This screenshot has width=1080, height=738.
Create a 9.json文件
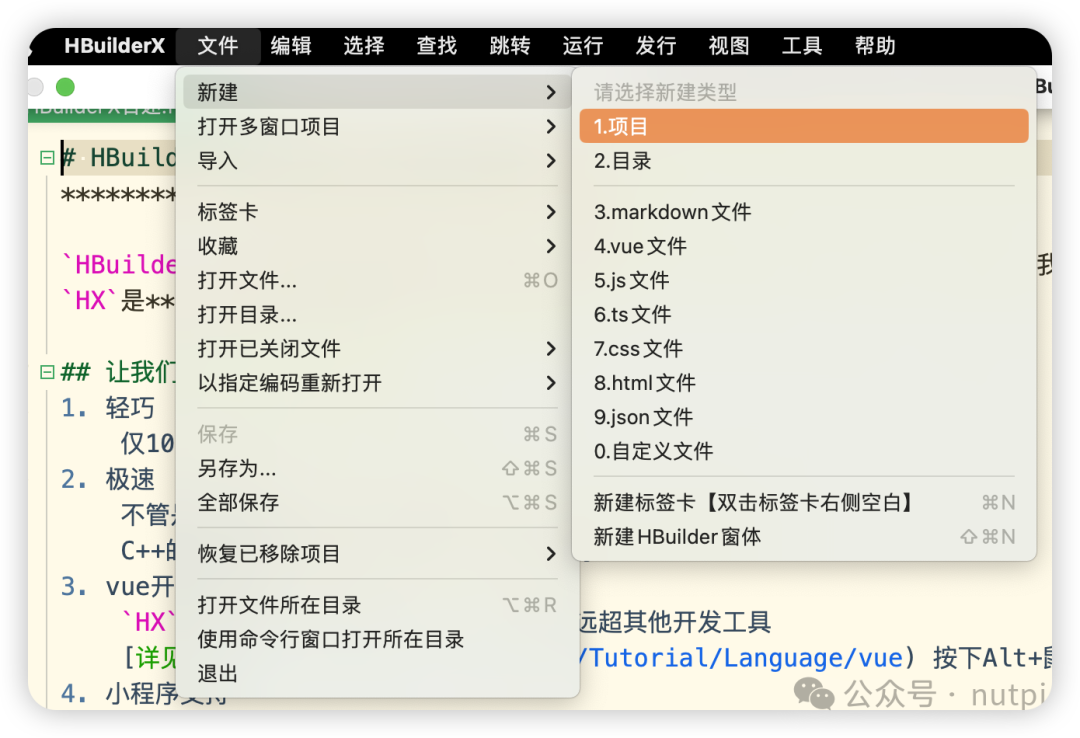coord(804,417)
